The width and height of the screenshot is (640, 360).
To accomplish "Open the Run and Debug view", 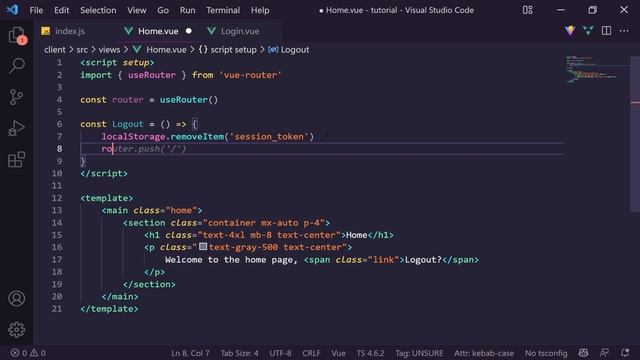I will (16, 128).
